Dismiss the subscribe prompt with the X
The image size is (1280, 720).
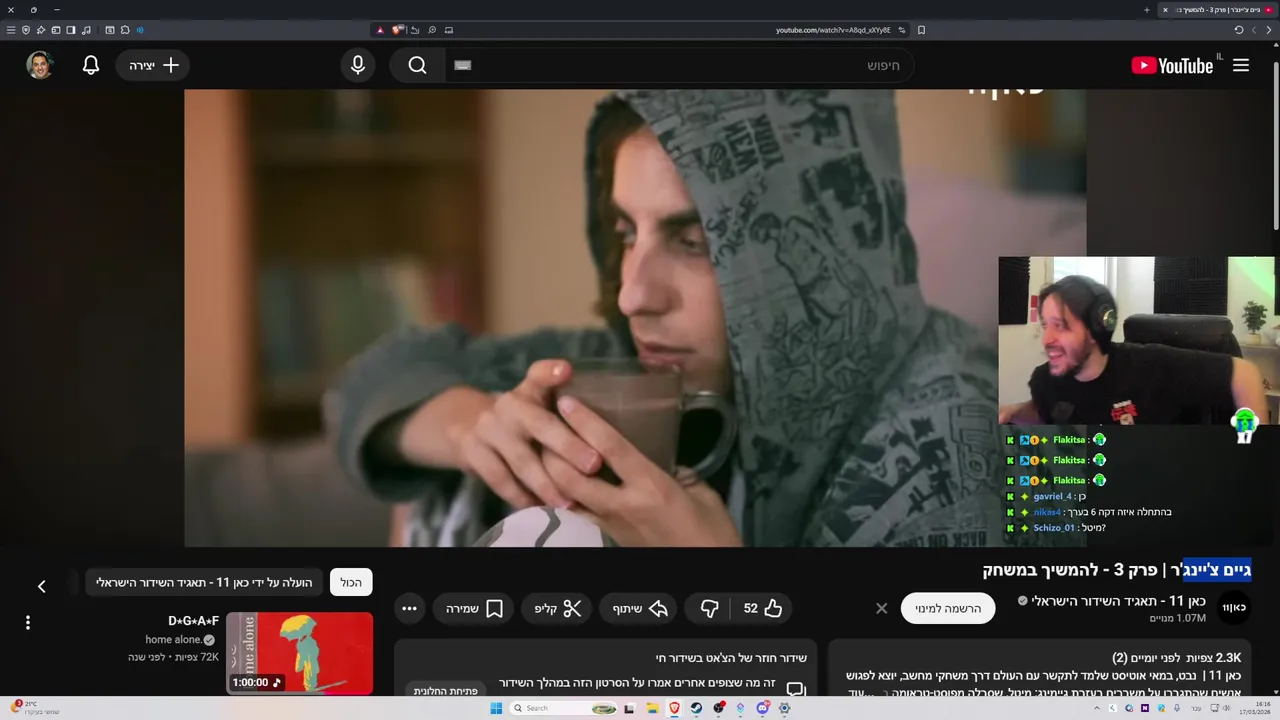(881, 608)
